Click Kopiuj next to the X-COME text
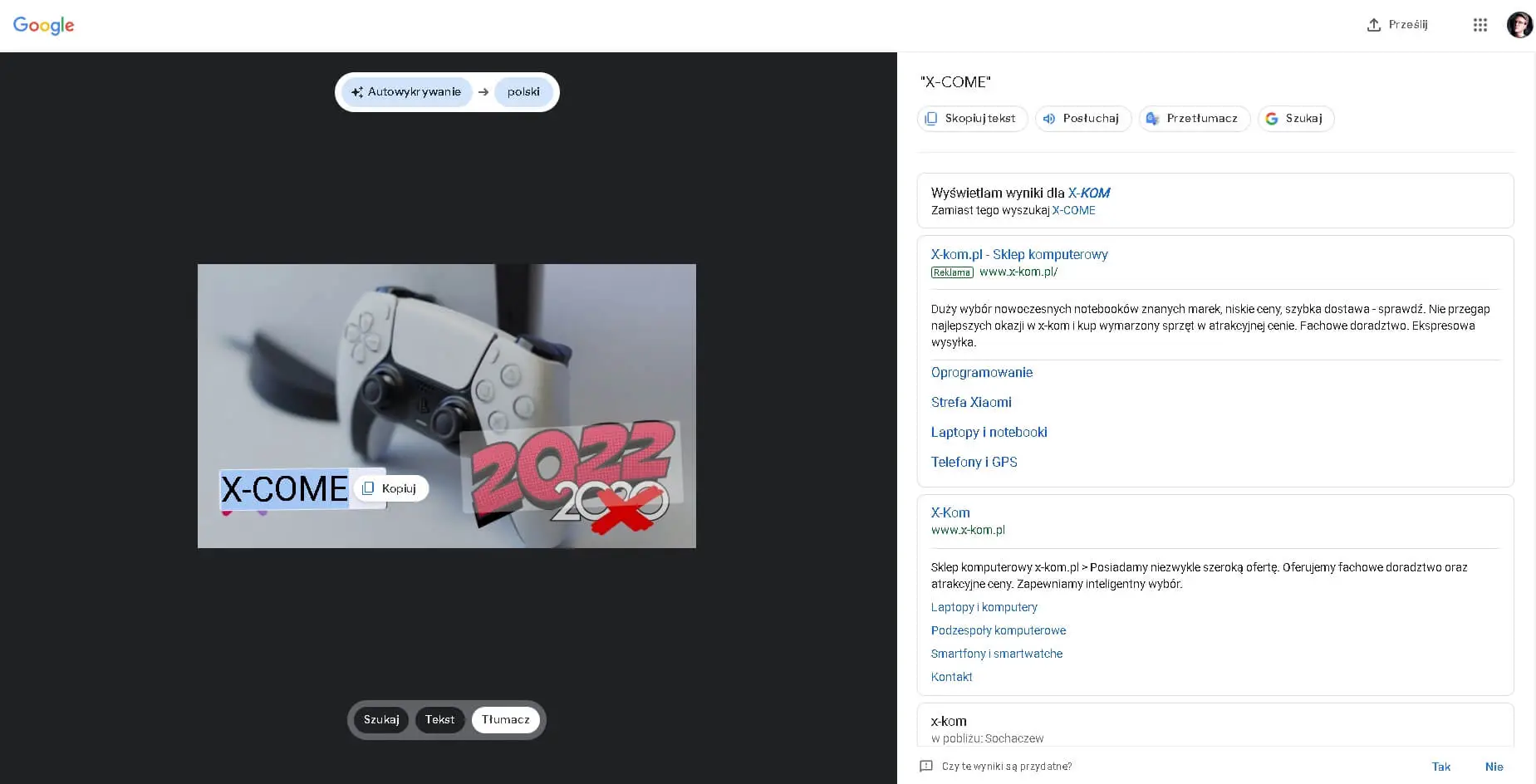 (x=390, y=488)
